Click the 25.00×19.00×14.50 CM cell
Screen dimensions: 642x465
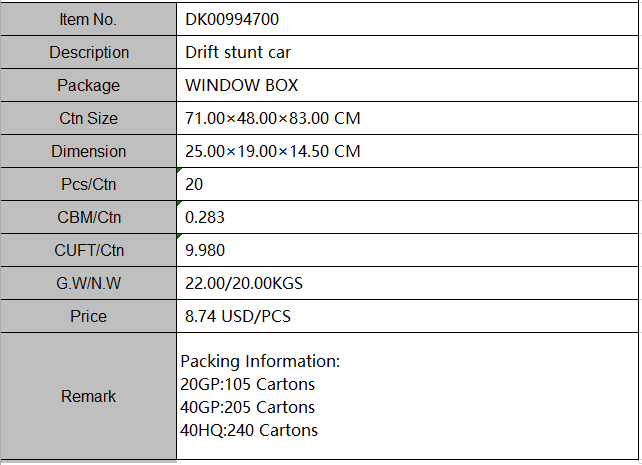click(x=406, y=151)
